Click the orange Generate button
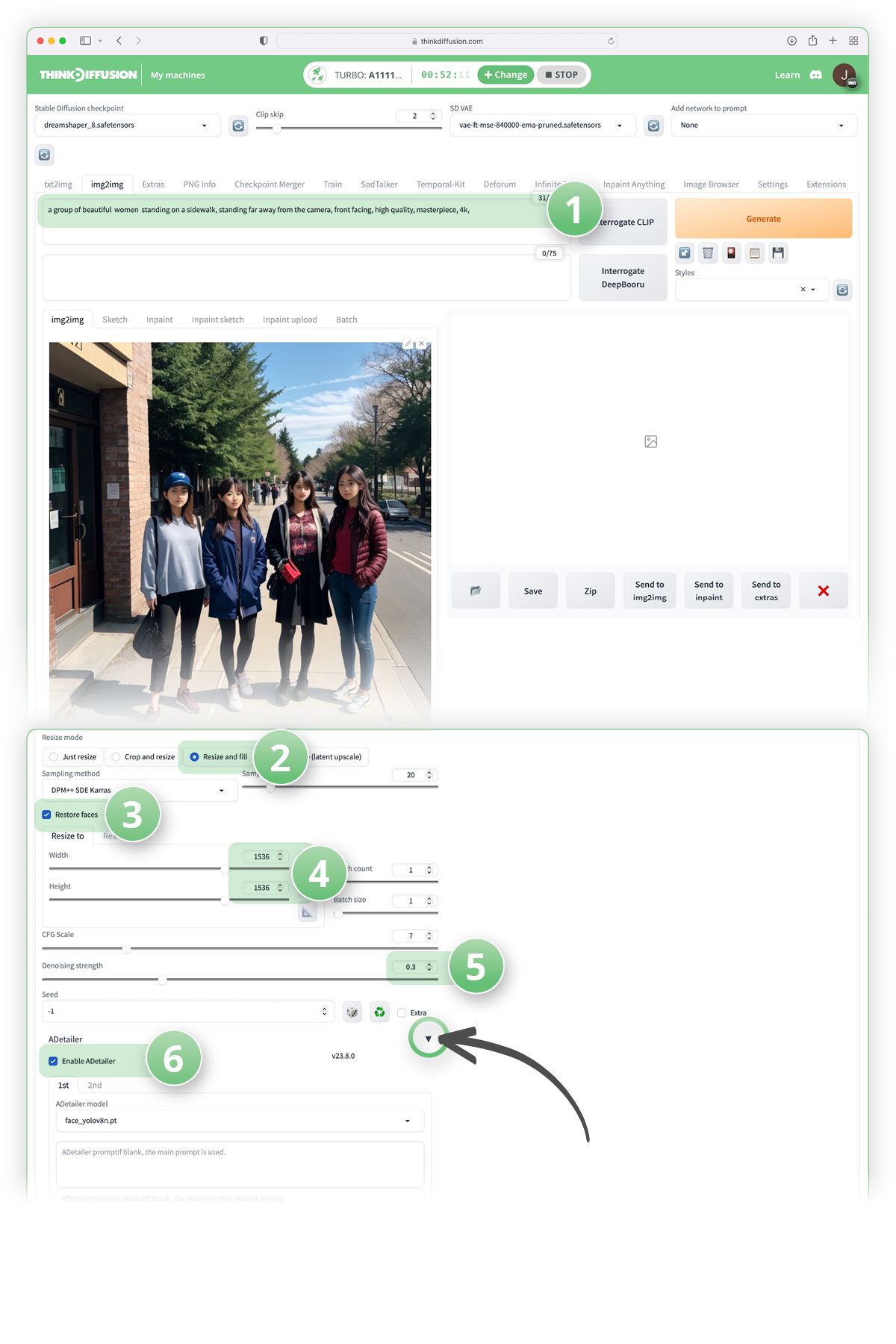The image size is (896, 1344). (x=763, y=219)
